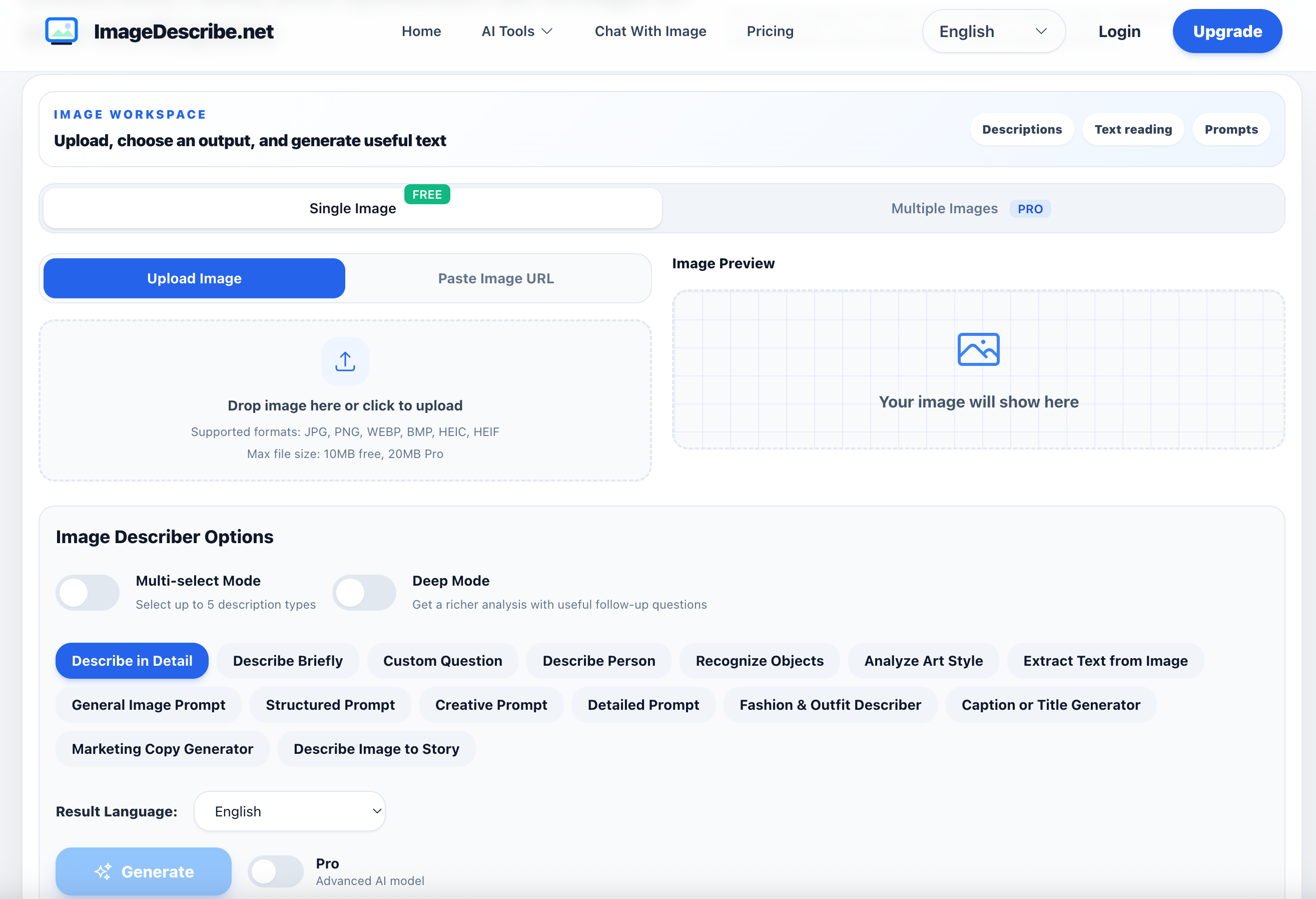Click the image placeholder icon in preview
The width and height of the screenshot is (1316, 899).
[979, 349]
